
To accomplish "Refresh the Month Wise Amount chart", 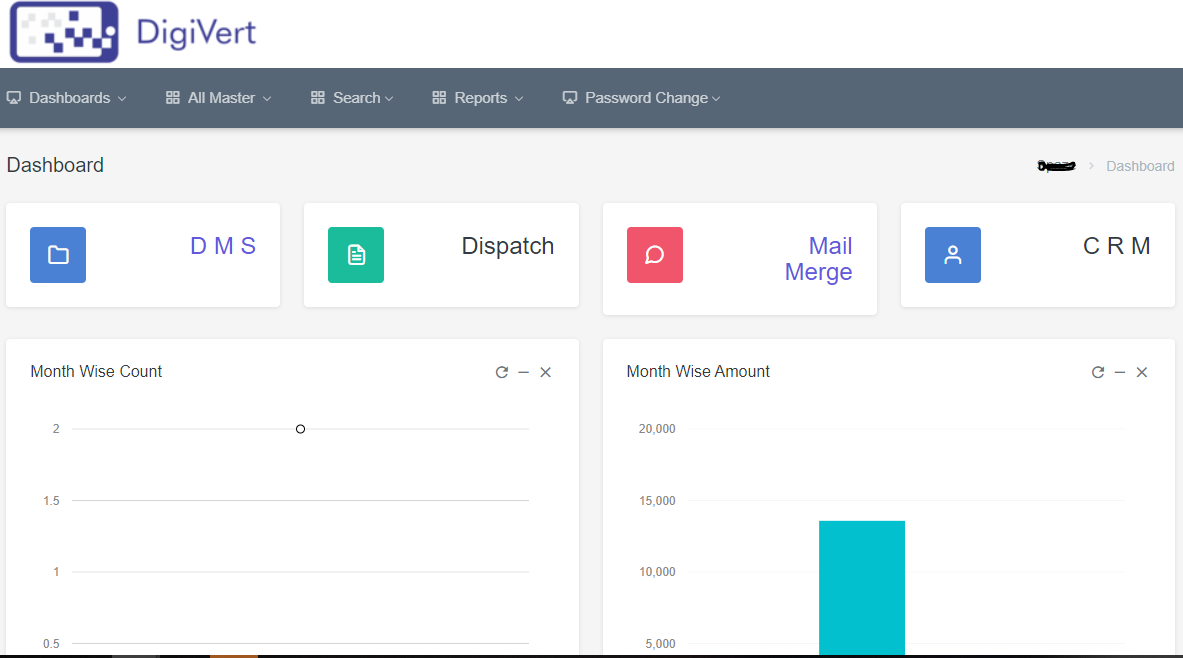I will pos(1098,372).
